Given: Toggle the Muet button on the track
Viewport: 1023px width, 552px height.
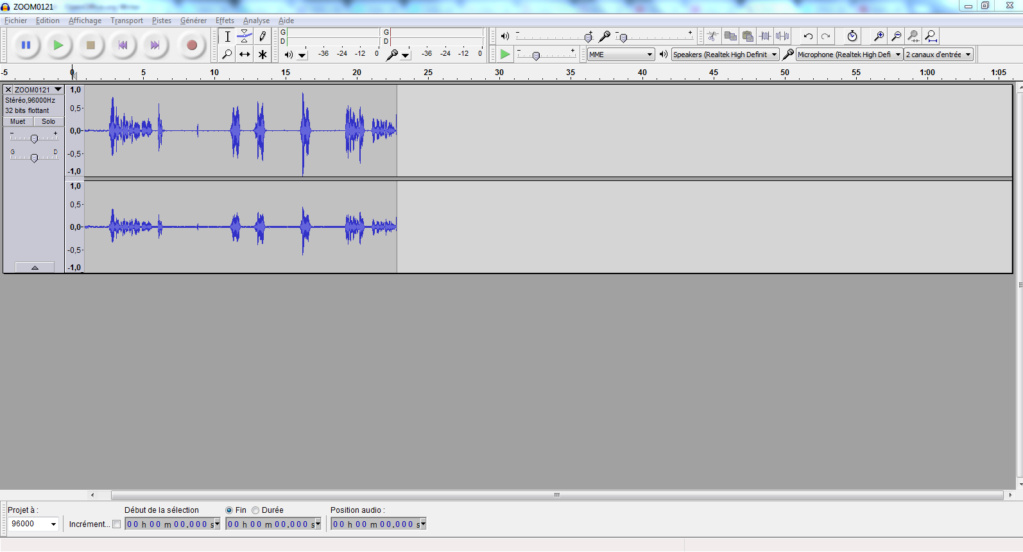Looking at the screenshot, I should pos(18,121).
